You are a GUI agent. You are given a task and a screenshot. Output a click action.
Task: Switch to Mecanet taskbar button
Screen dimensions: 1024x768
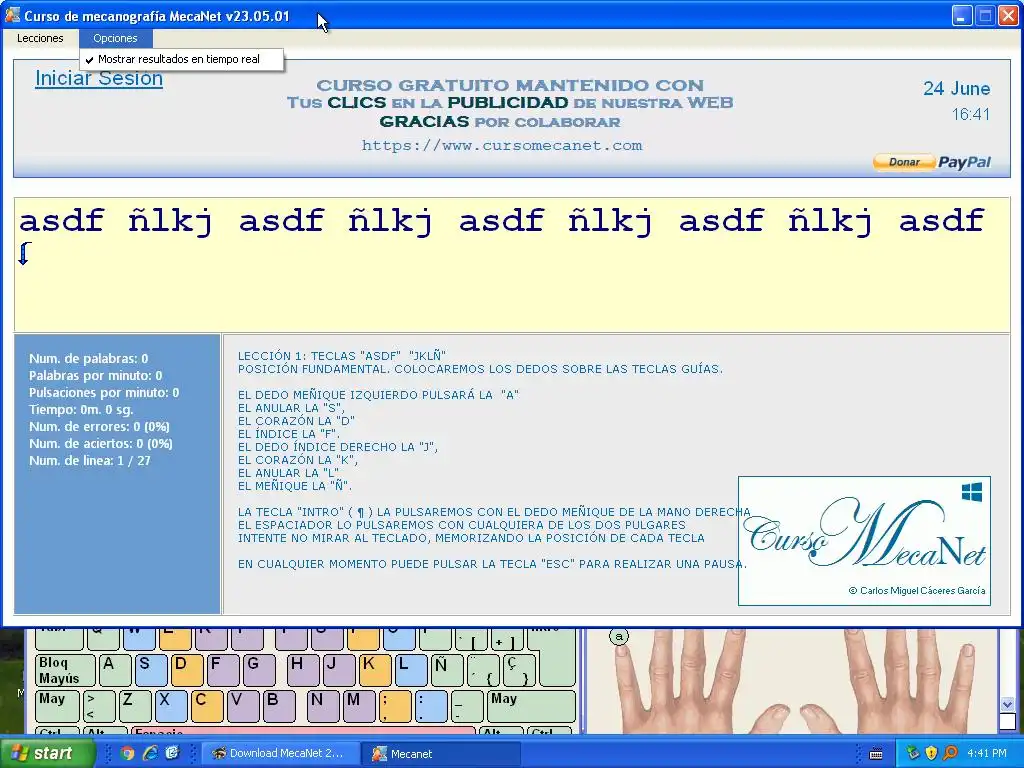pyautogui.click(x=441, y=754)
